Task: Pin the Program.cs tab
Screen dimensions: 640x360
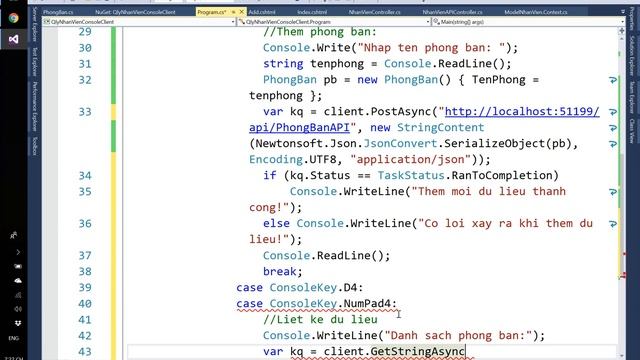Action: pos(233,12)
